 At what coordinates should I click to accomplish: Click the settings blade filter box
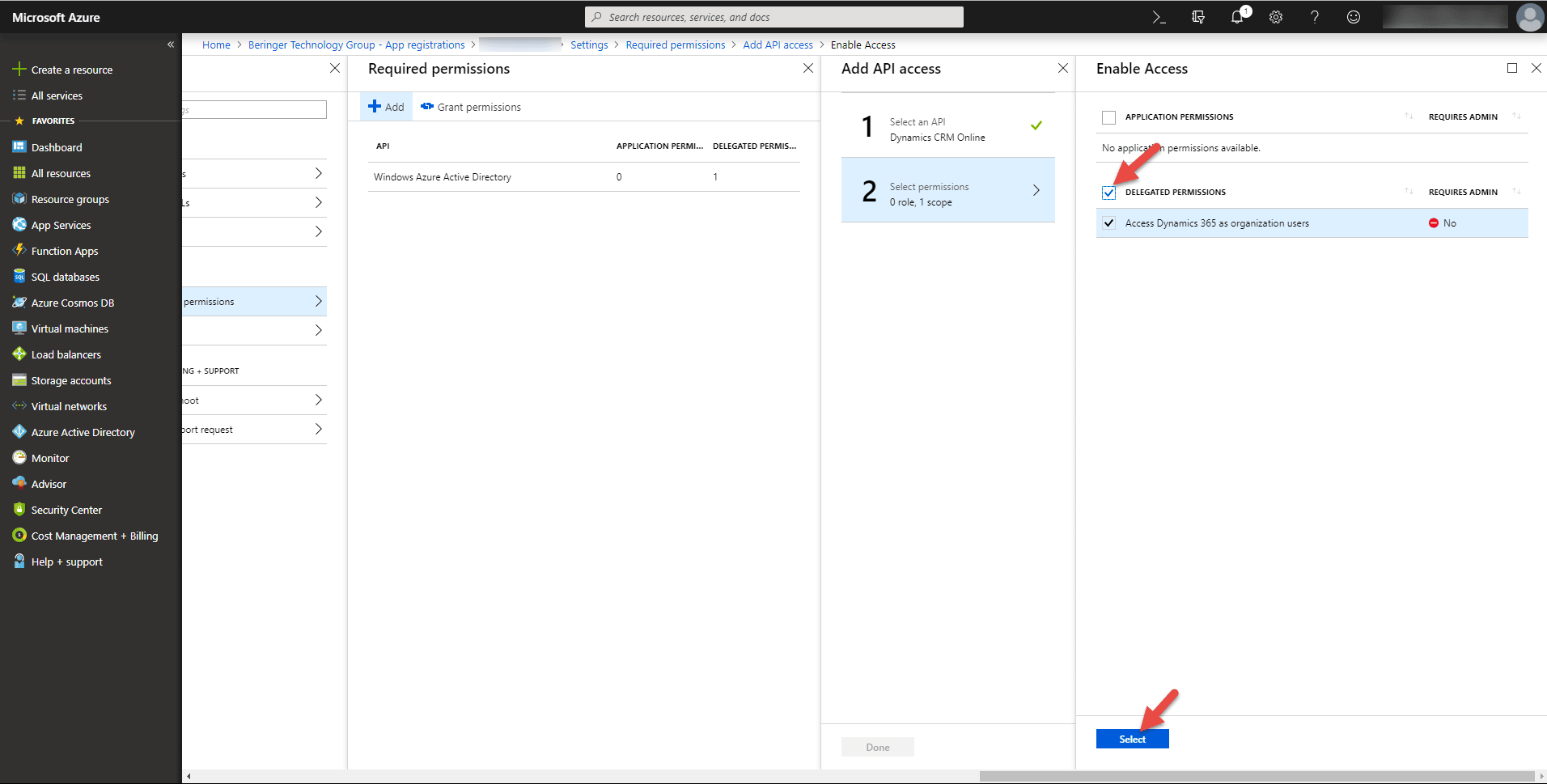pos(254,109)
